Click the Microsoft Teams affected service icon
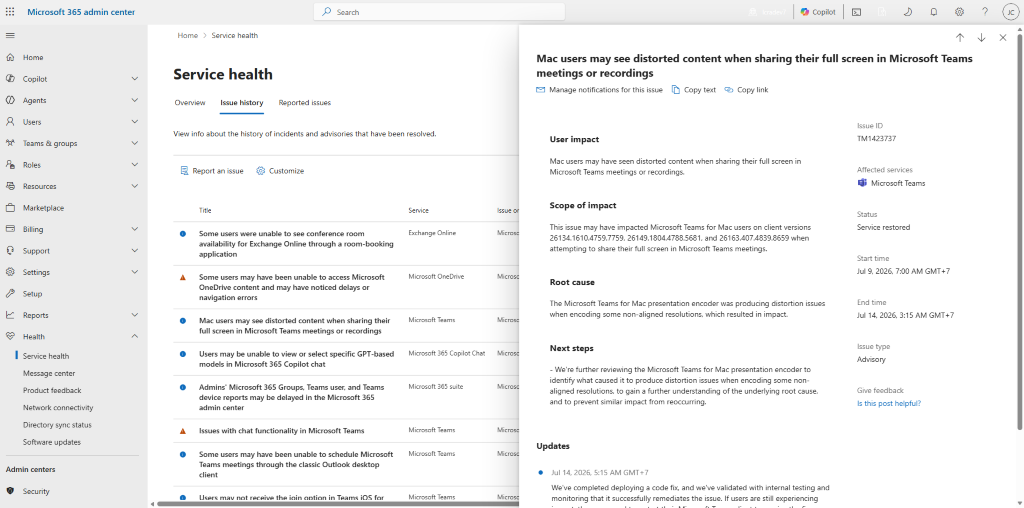Screen dimensions: 1024x508 [862, 183]
